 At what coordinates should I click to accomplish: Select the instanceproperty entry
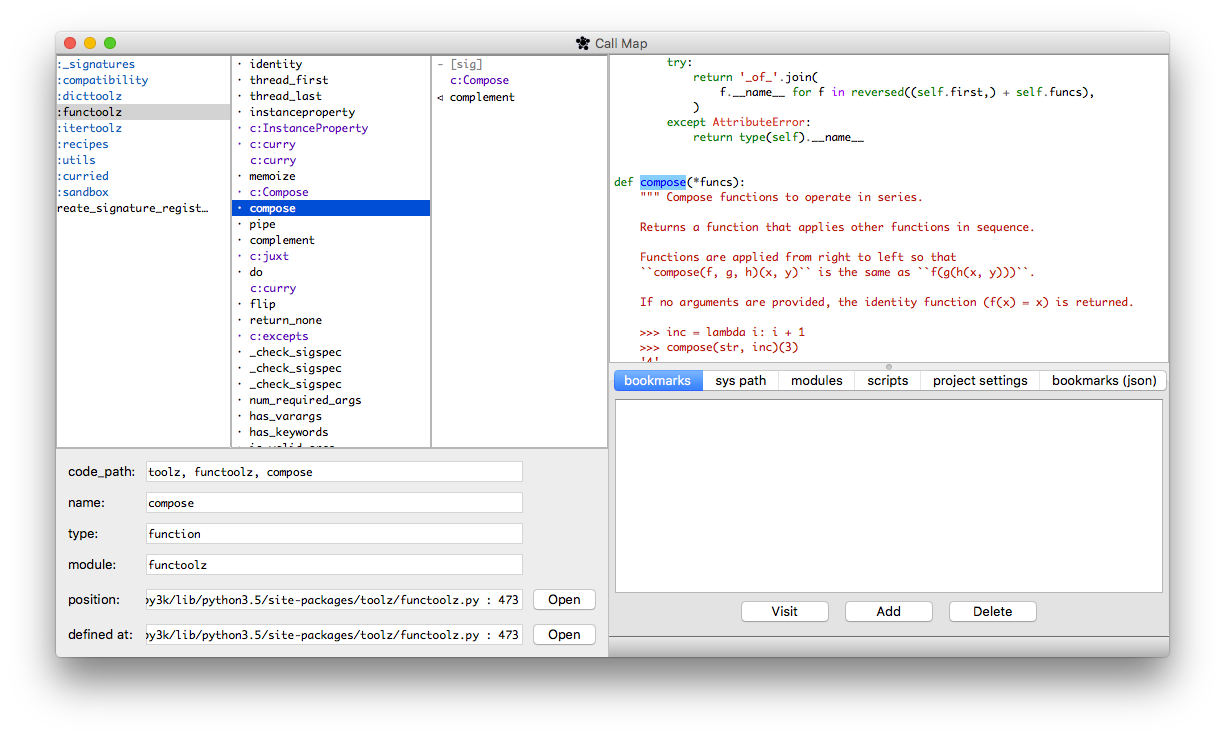point(331,112)
